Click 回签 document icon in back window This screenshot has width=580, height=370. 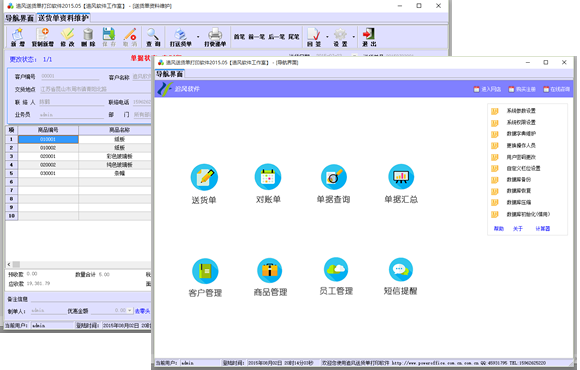click(314, 37)
